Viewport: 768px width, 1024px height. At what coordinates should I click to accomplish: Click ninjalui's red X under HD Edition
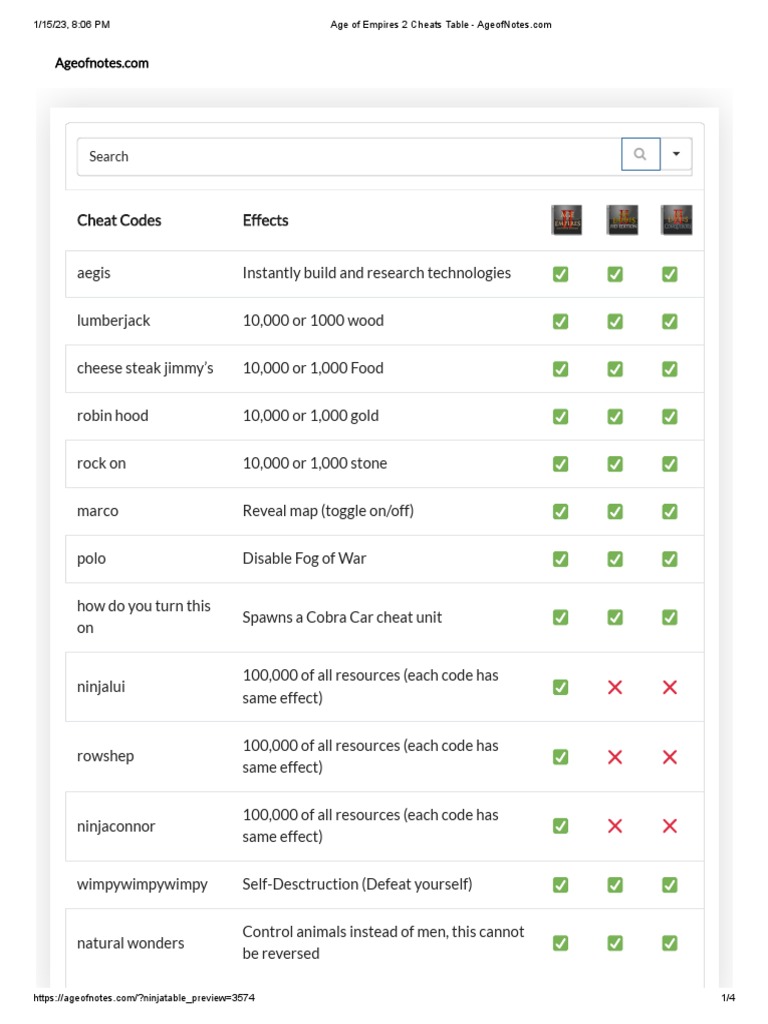pos(615,687)
